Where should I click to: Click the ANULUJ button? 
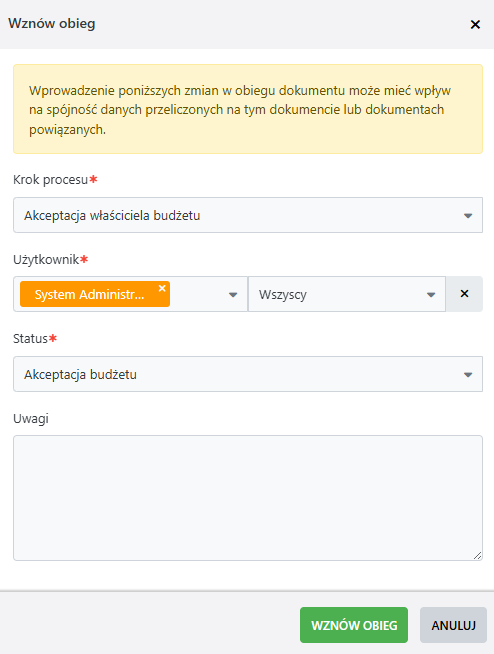[454, 625]
